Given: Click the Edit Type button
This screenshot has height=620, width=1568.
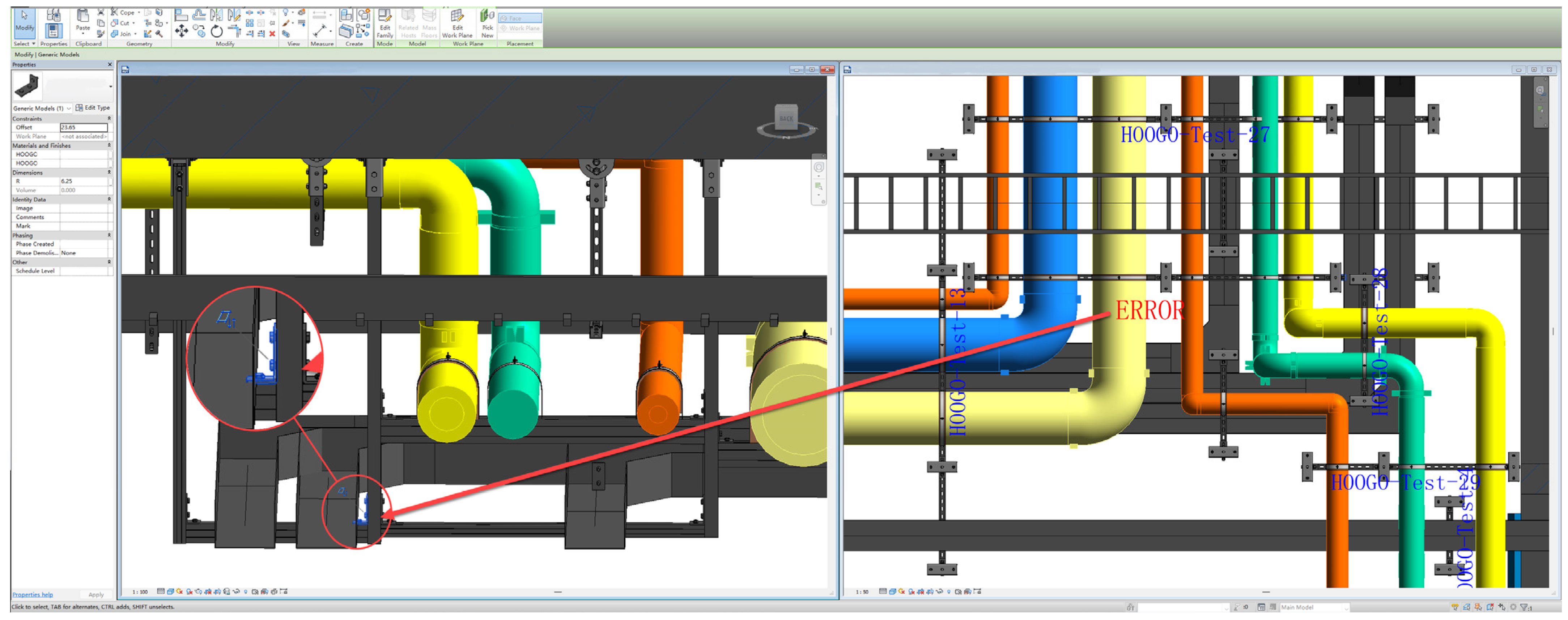Looking at the screenshot, I should coord(93,108).
